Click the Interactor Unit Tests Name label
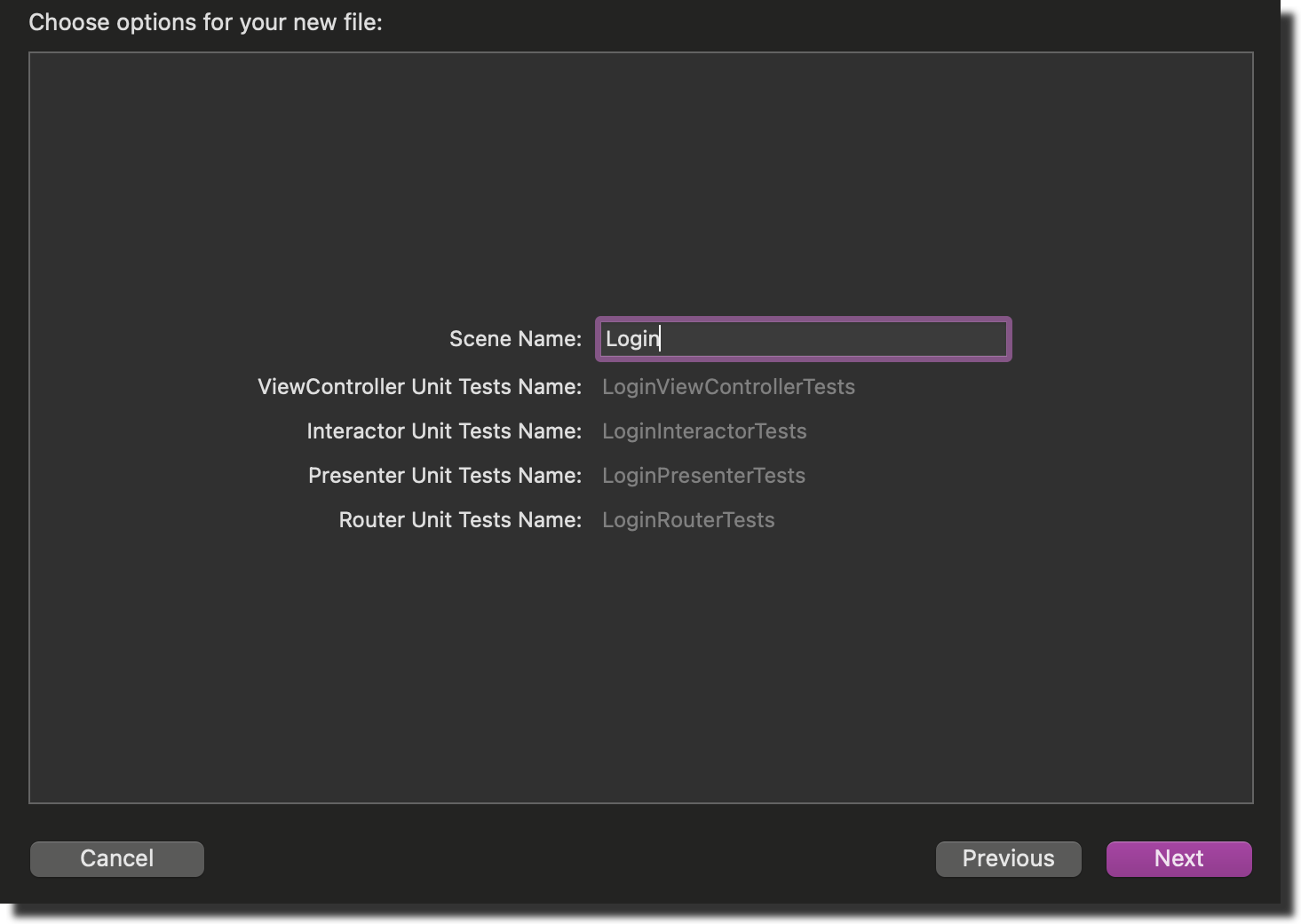1301x924 pixels. click(x=444, y=431)
